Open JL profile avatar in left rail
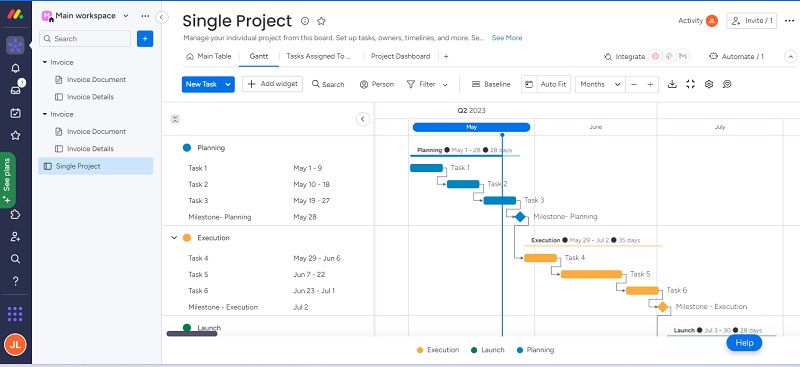Viewport: 800px width, 367px height. 15,344
